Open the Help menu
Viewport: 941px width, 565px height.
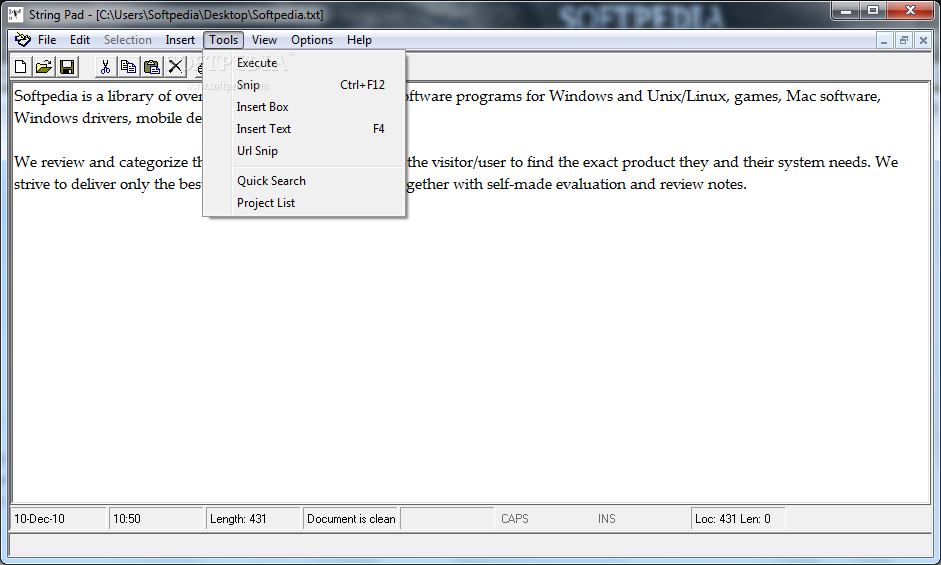(x=359, y=40)
